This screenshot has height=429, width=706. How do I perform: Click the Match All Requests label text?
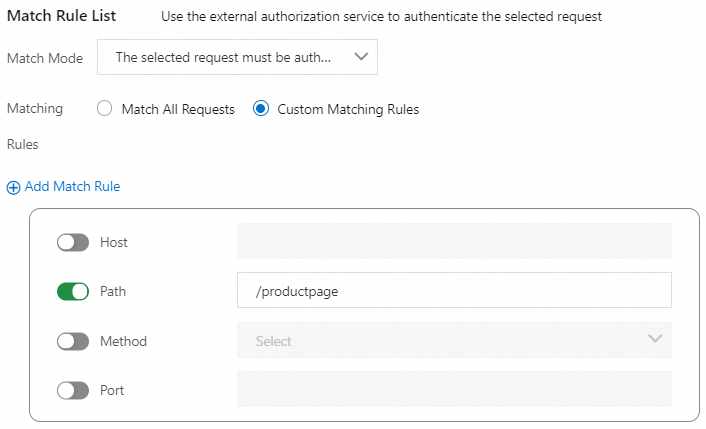(178, 109)
